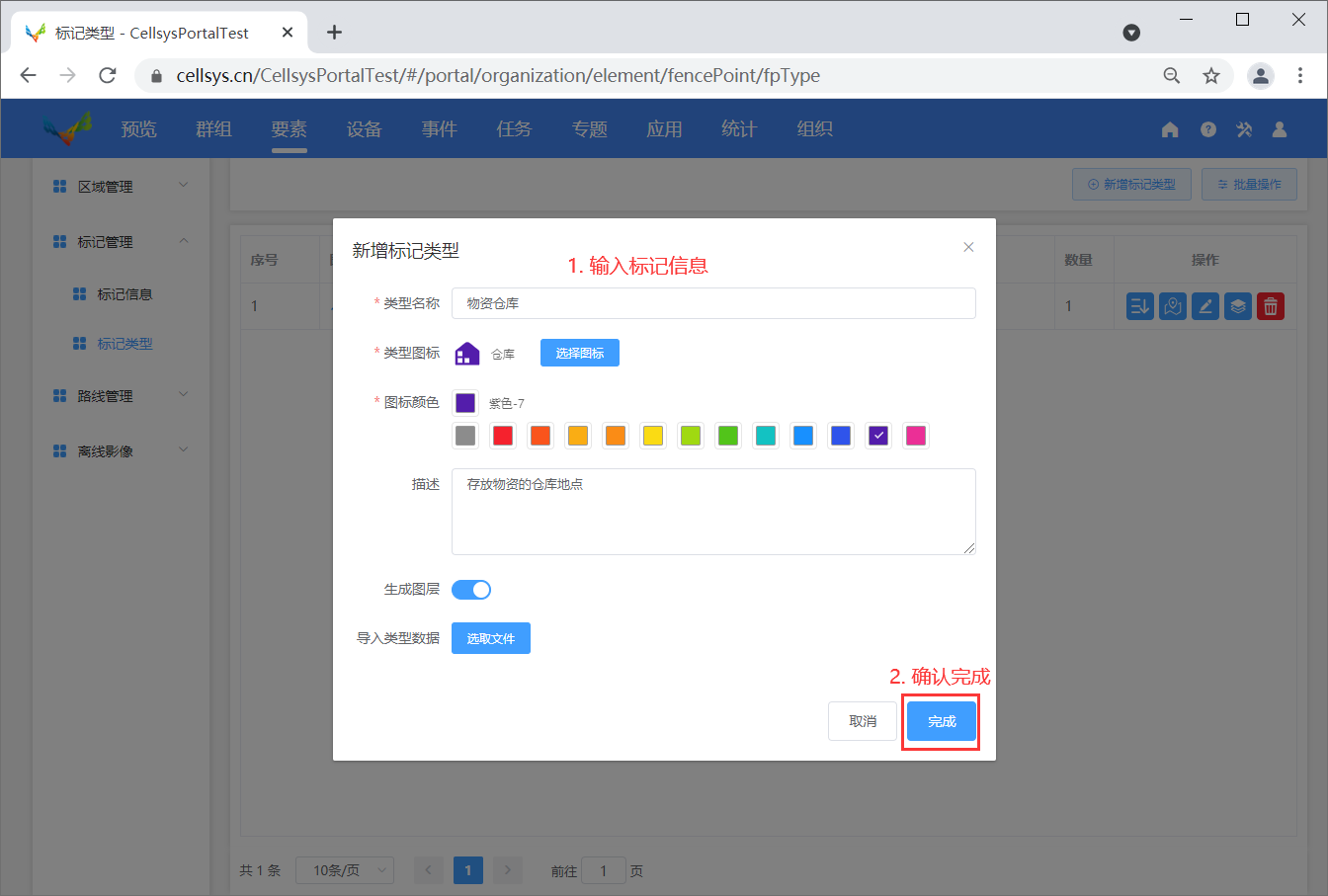Open the 设备 navigation tab
Image resolution: width=1328 pixels, height=896 pixels.
(x=365, y=129)
